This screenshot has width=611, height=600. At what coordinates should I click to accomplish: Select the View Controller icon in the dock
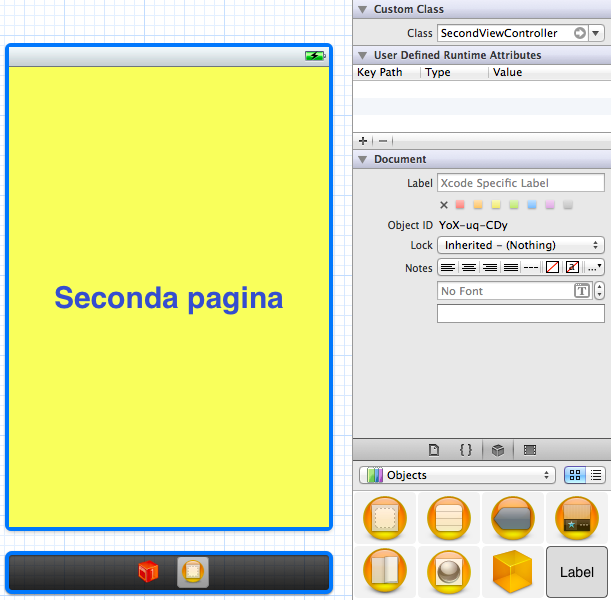point(193,572)
